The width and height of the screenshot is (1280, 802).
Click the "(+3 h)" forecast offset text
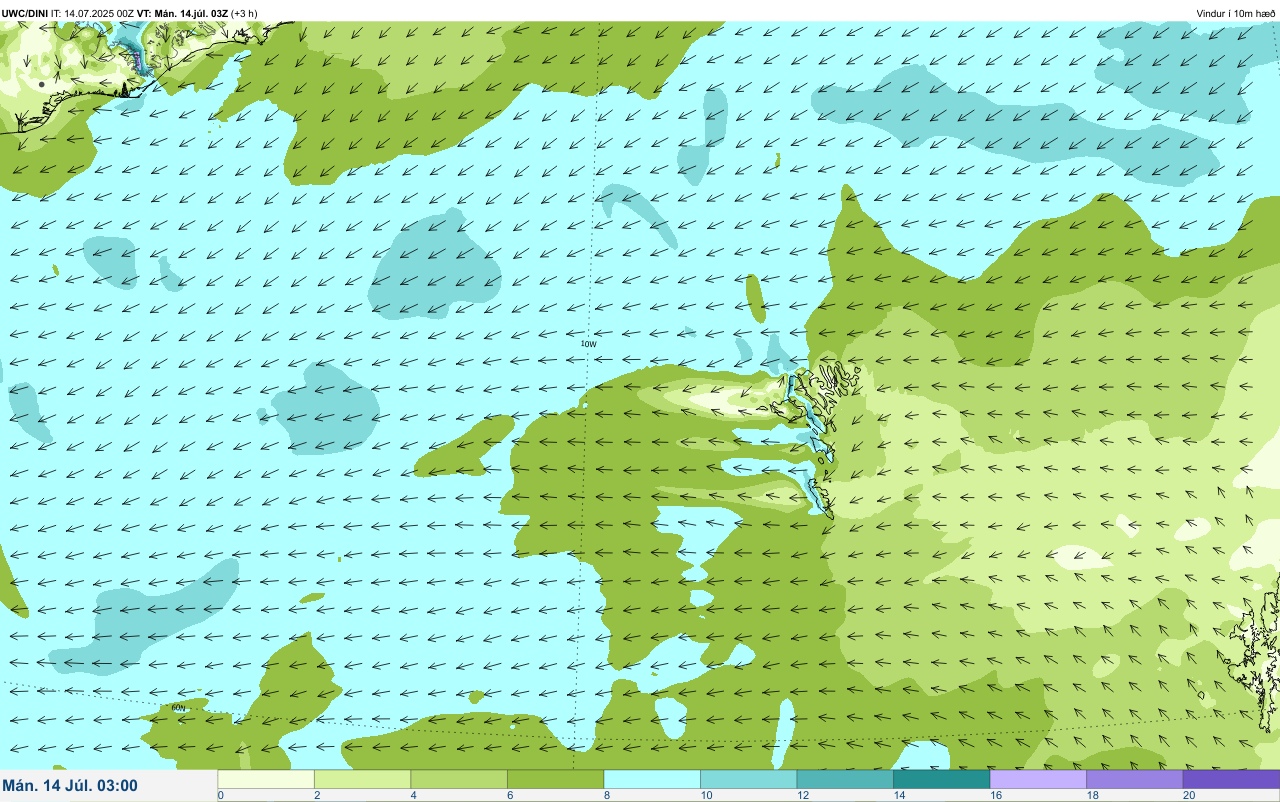244,13
